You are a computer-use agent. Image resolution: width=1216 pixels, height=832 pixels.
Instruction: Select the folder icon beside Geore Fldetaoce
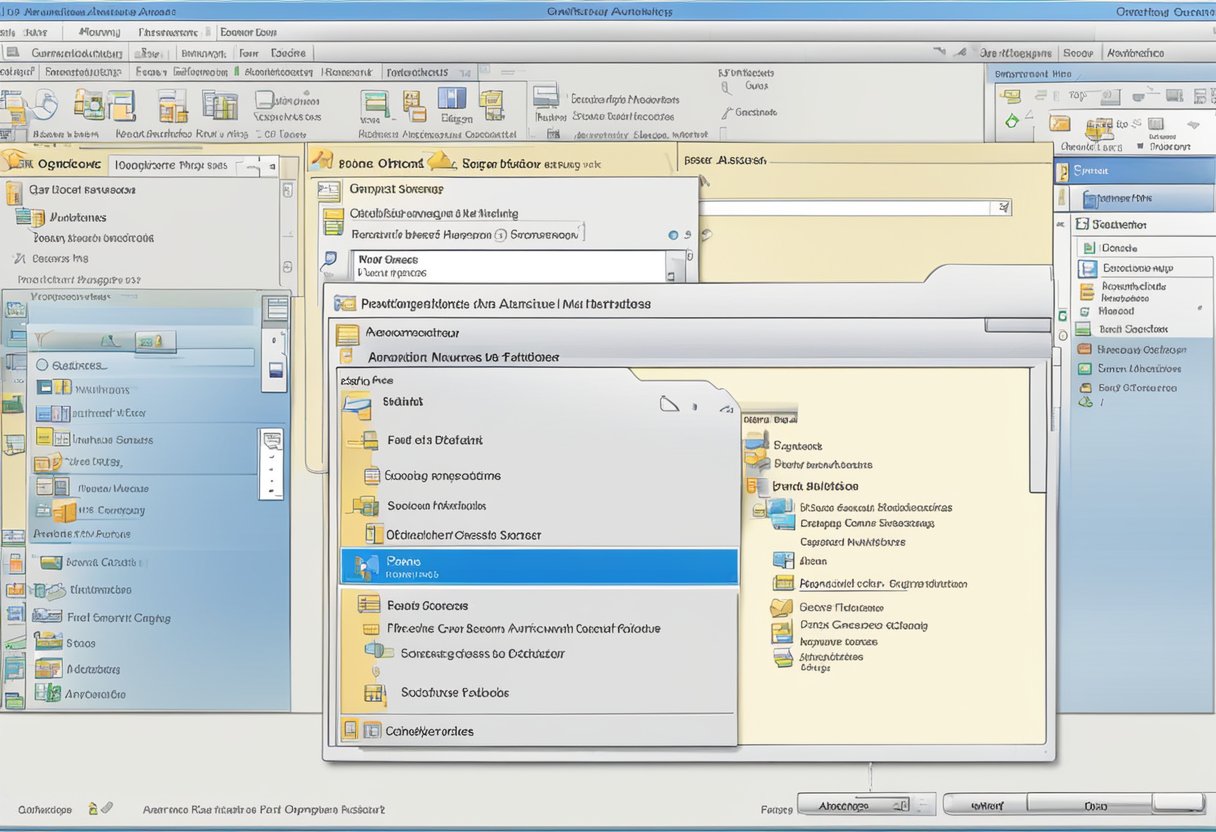click(x=781, y=608)
